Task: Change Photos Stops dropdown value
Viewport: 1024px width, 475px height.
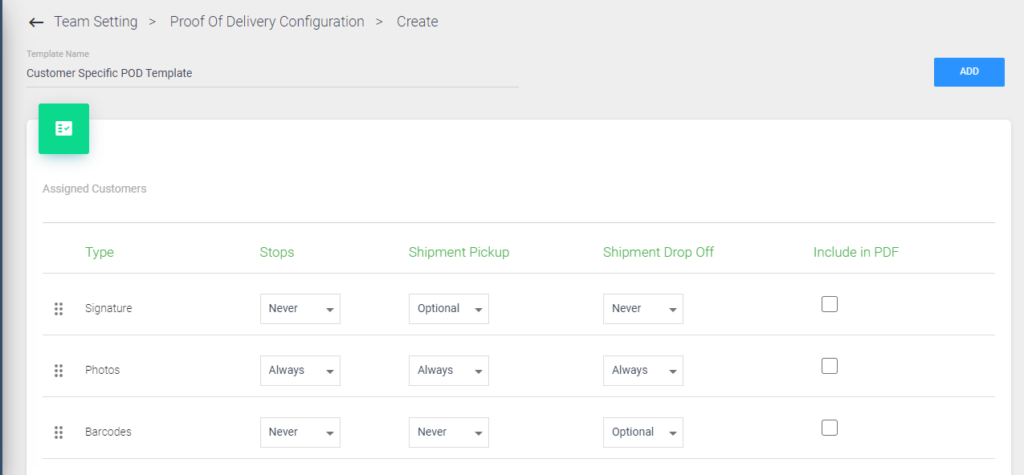Action: pos(300,370)
